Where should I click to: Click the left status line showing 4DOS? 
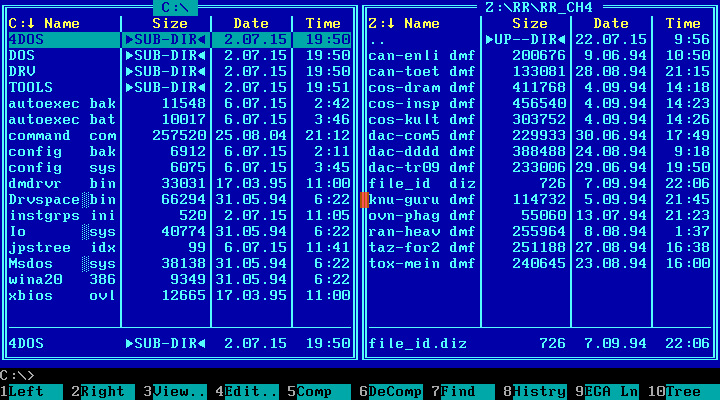point(180,344)
